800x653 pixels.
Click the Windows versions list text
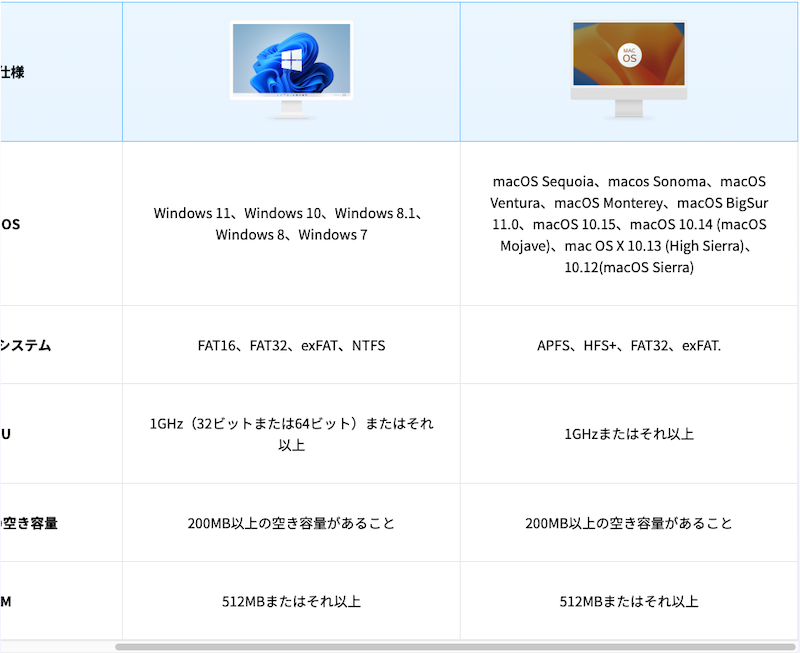pos(291,224)
